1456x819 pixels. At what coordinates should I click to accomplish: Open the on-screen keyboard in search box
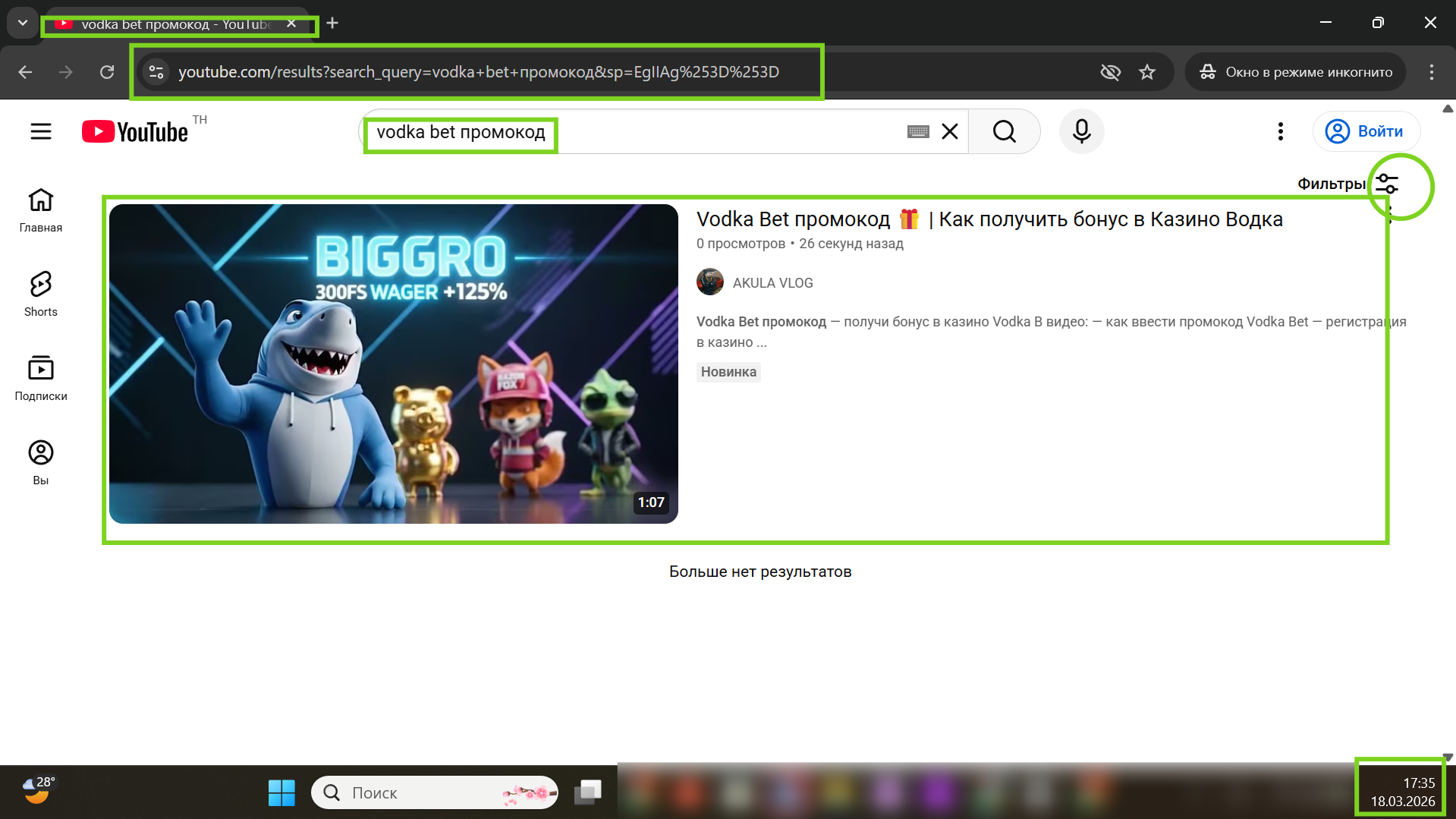[918, 132]
